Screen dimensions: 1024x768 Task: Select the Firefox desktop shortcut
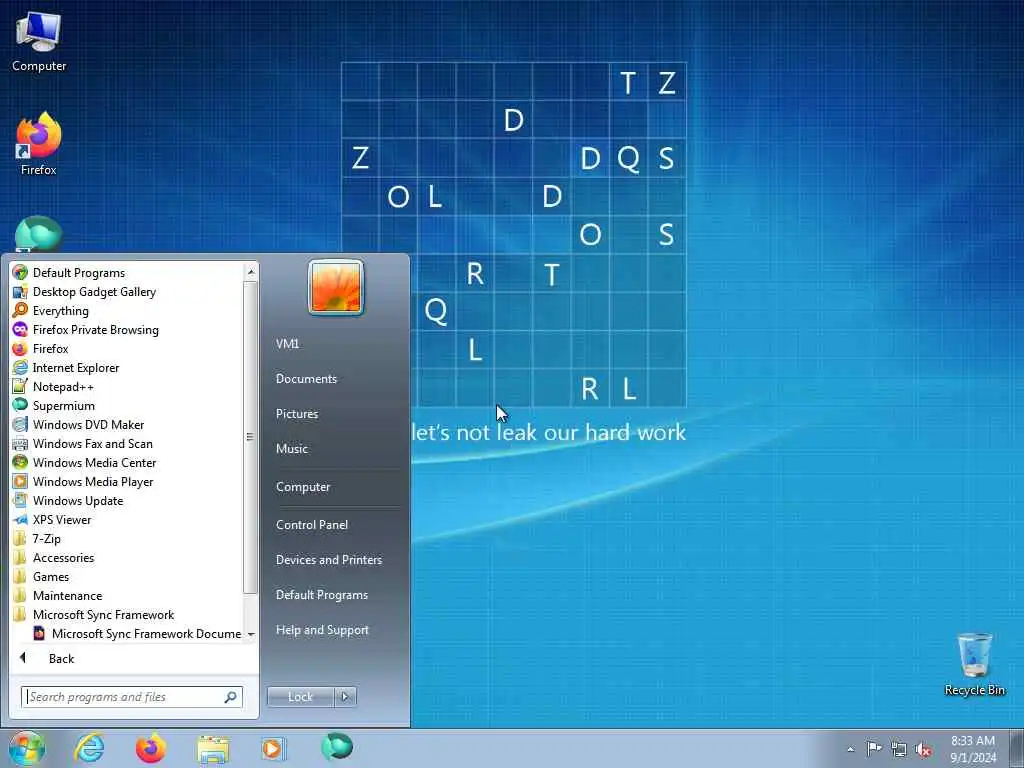click(x=39, y=144)
